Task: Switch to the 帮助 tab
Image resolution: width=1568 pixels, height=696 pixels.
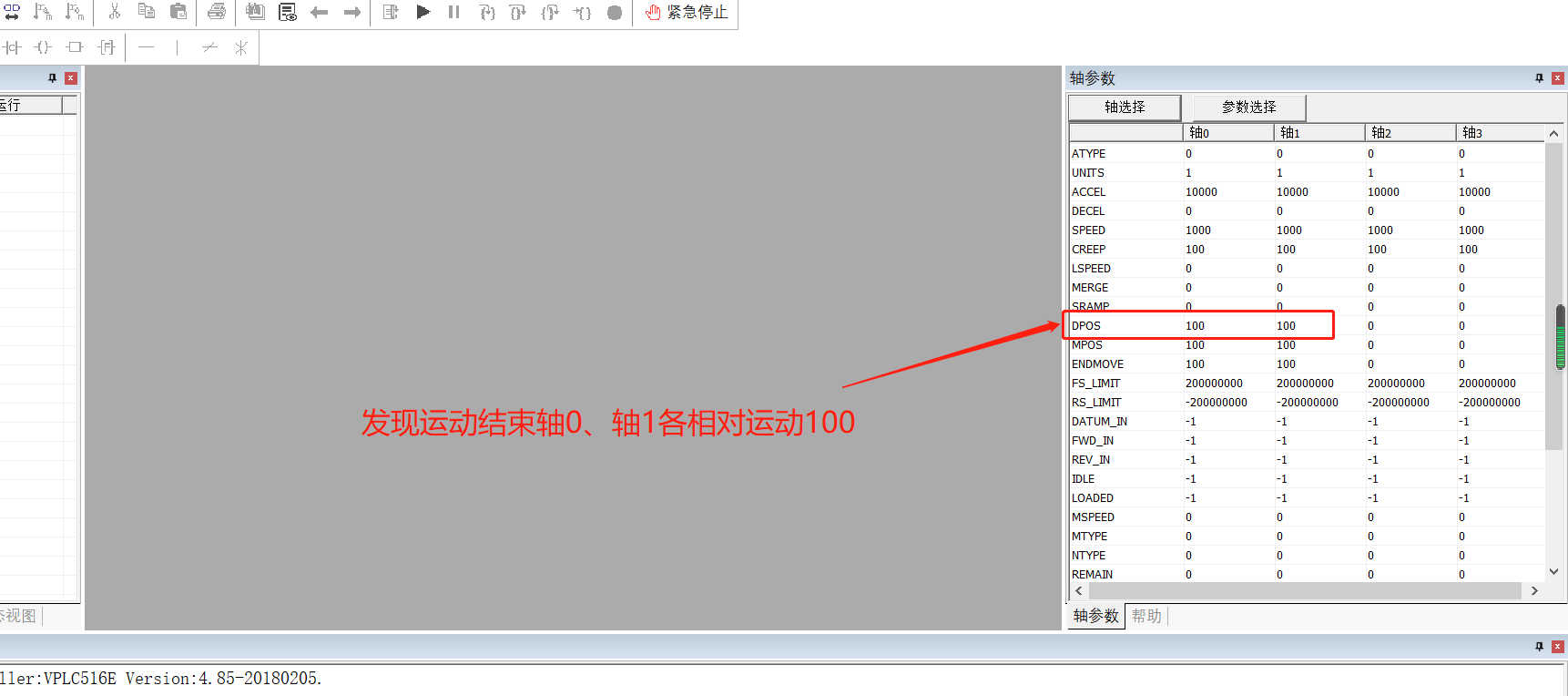Action: 1146,616
